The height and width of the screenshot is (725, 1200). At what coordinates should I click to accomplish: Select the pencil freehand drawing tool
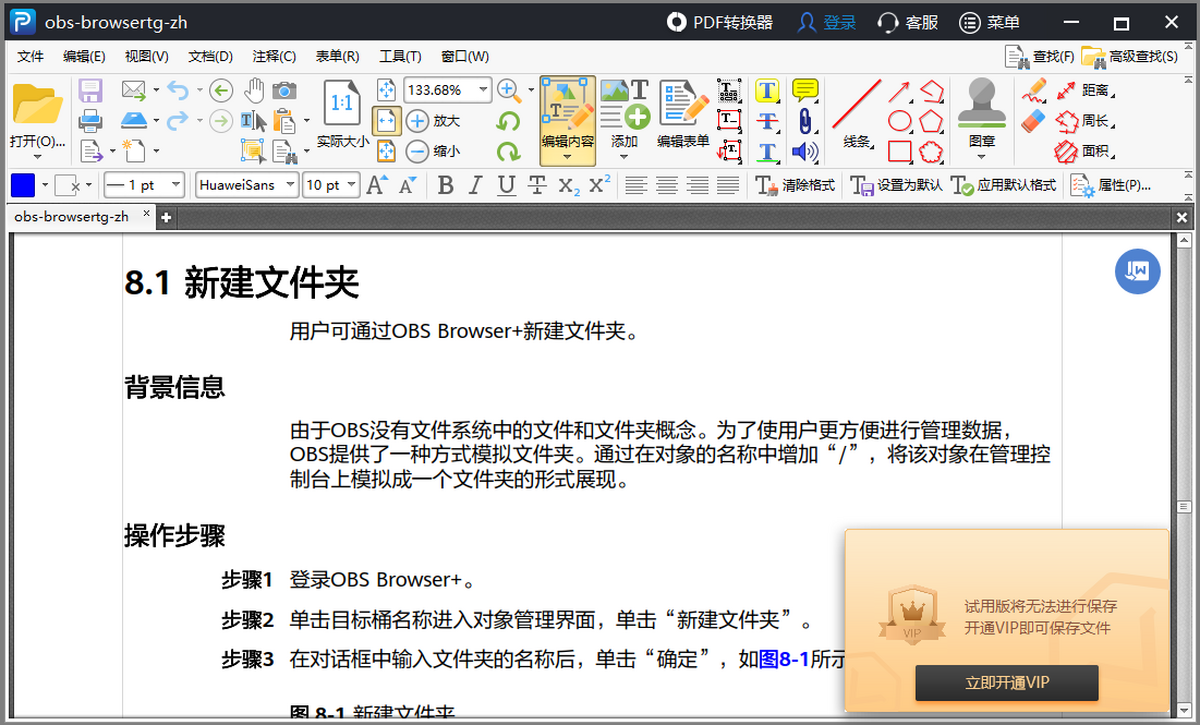[x=1033, y=91]
